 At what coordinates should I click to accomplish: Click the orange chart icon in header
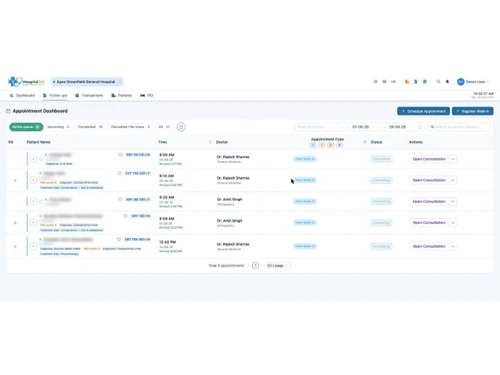[407, 82]
